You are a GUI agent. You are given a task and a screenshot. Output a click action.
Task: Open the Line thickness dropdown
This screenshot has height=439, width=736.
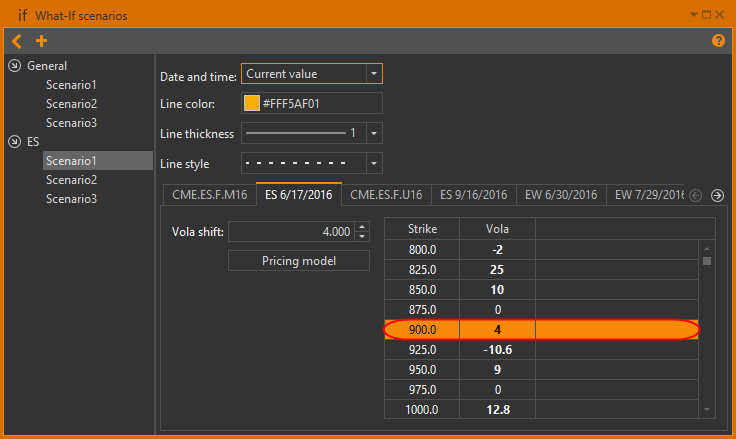(x=373, y=133)
